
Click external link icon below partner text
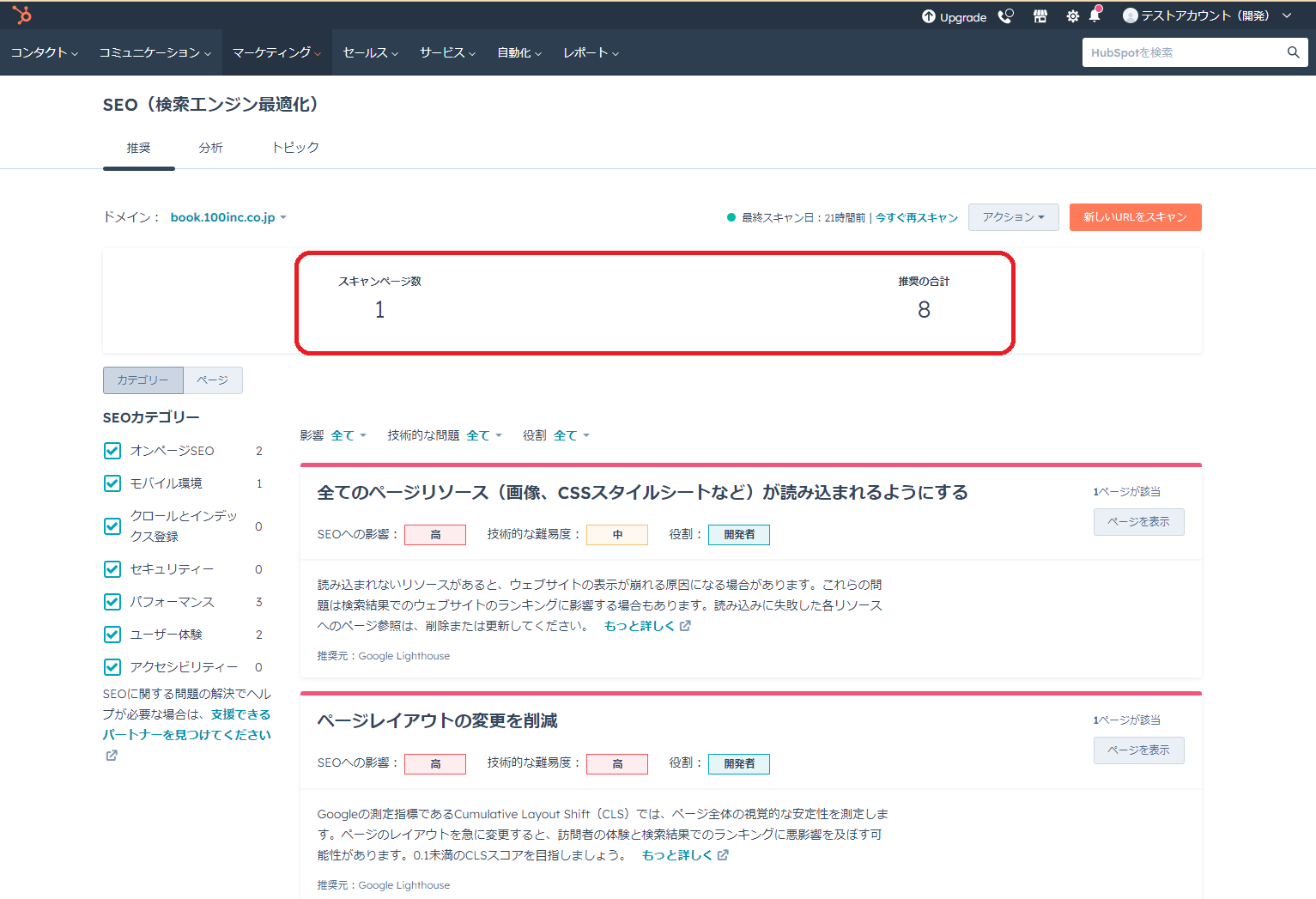[112, 756]
